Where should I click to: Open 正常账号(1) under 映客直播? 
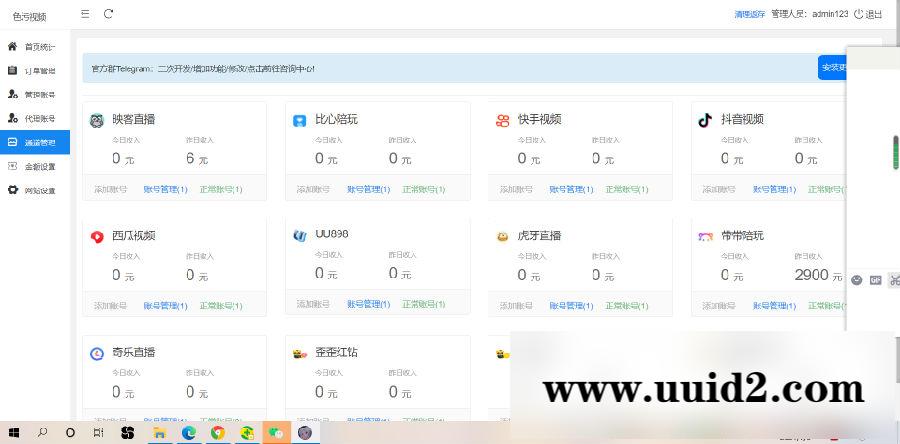pos(221,189)
